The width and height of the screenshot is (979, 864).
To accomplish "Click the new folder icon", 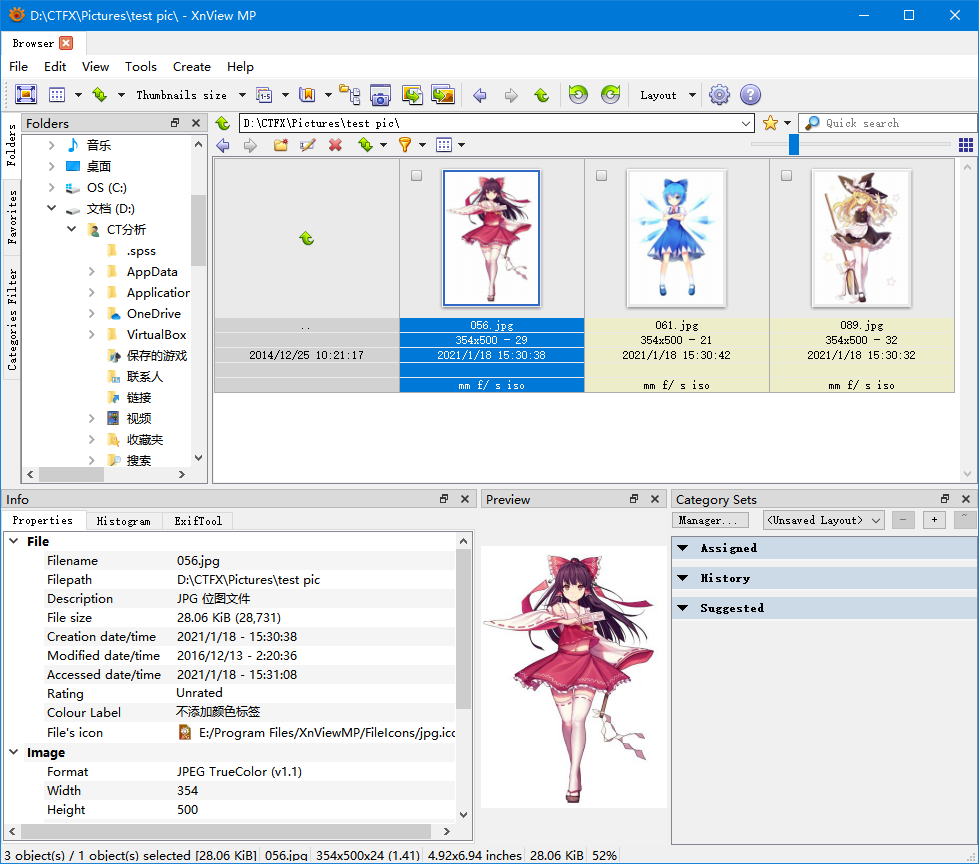I will pyautogui.click(x=281, y=145).
